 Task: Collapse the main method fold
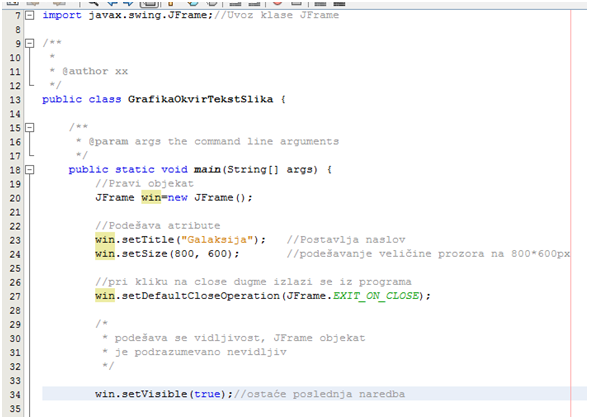pos(29,170)
